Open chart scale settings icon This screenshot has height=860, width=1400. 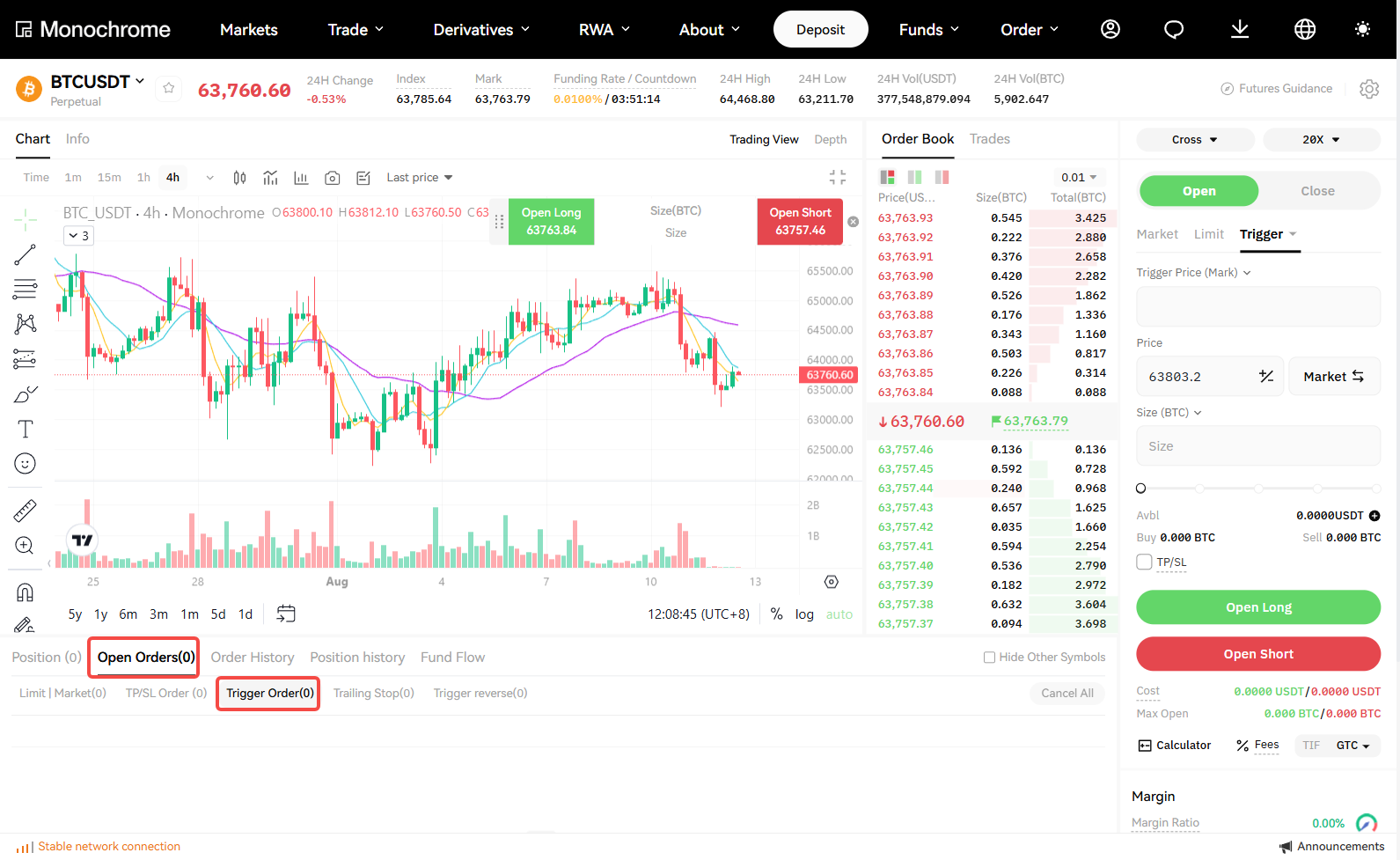[x=832, y=582]
